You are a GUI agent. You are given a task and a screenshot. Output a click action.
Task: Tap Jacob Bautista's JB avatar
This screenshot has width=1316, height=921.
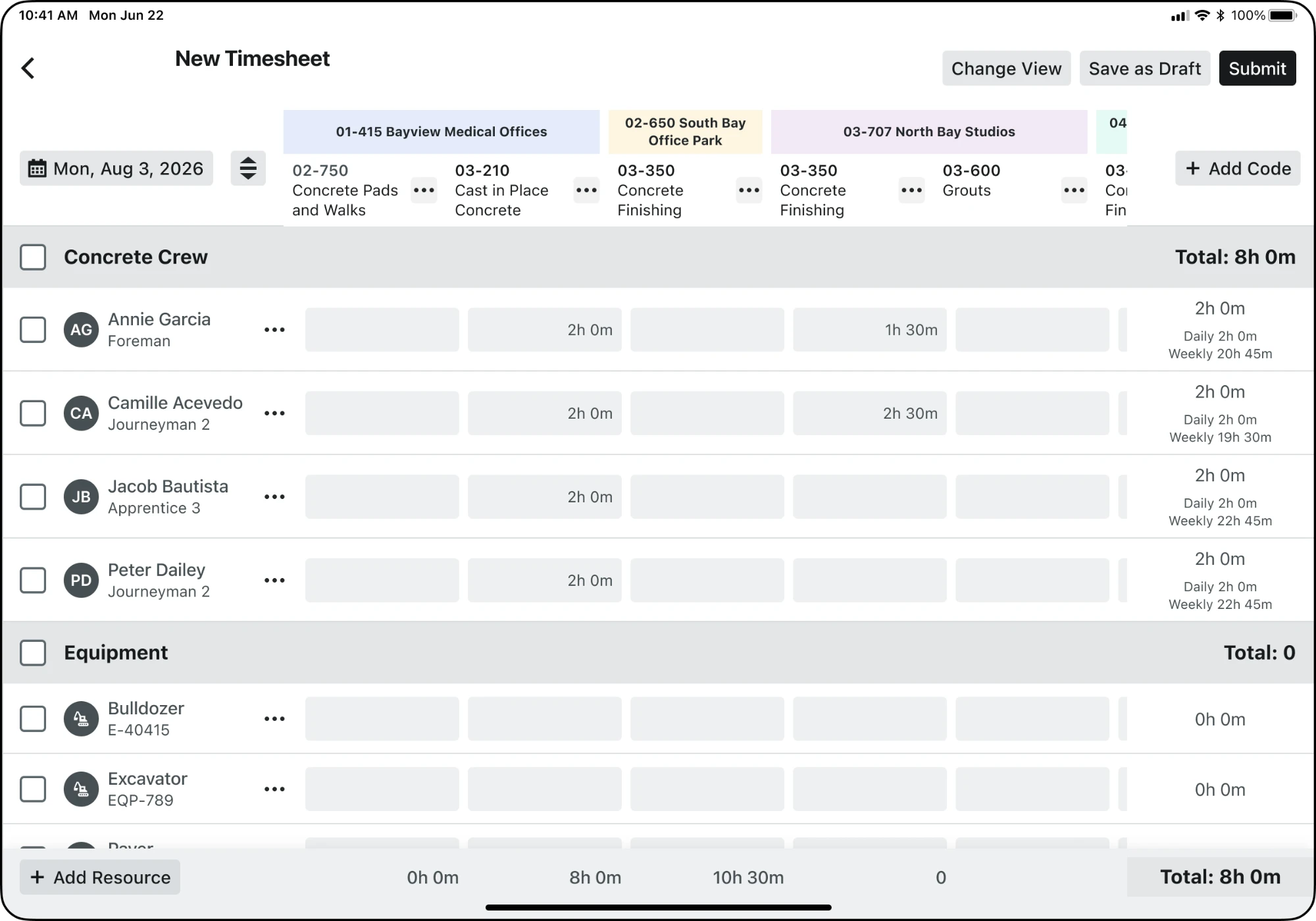click(81, 497)
